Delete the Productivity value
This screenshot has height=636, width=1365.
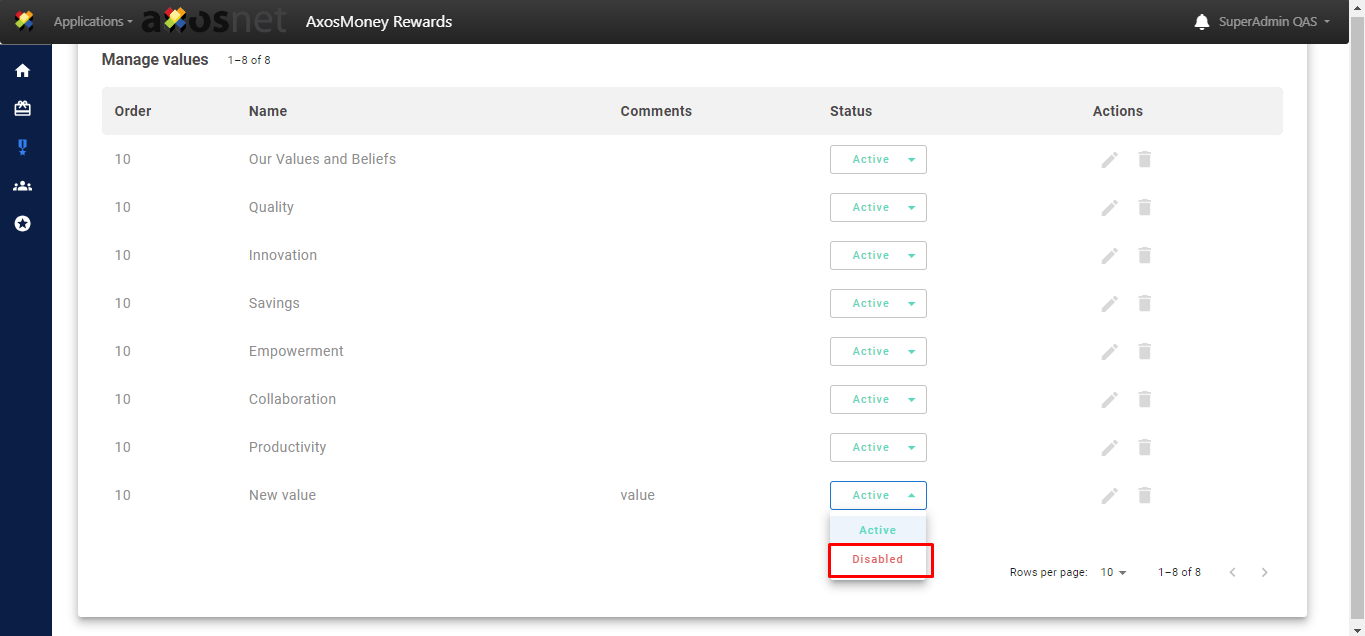(1145, 447)
